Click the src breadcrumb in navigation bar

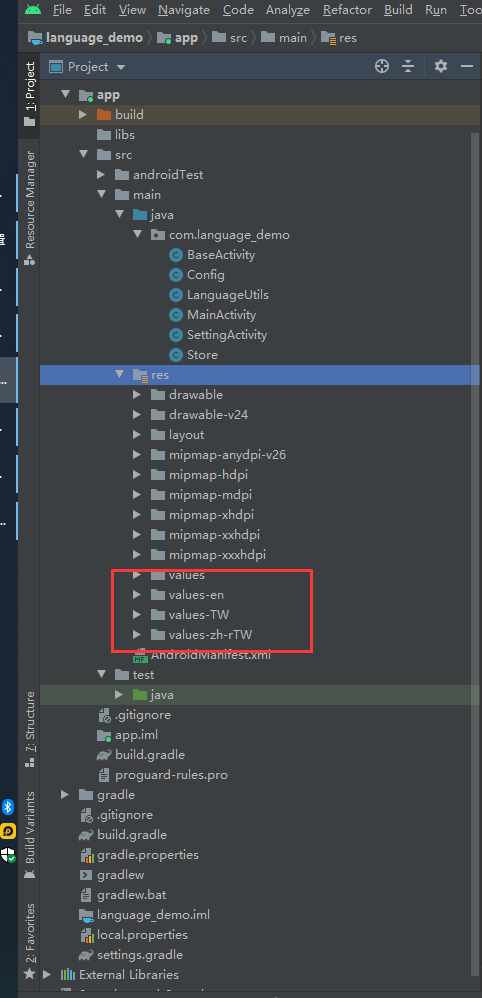coord(238,38)
